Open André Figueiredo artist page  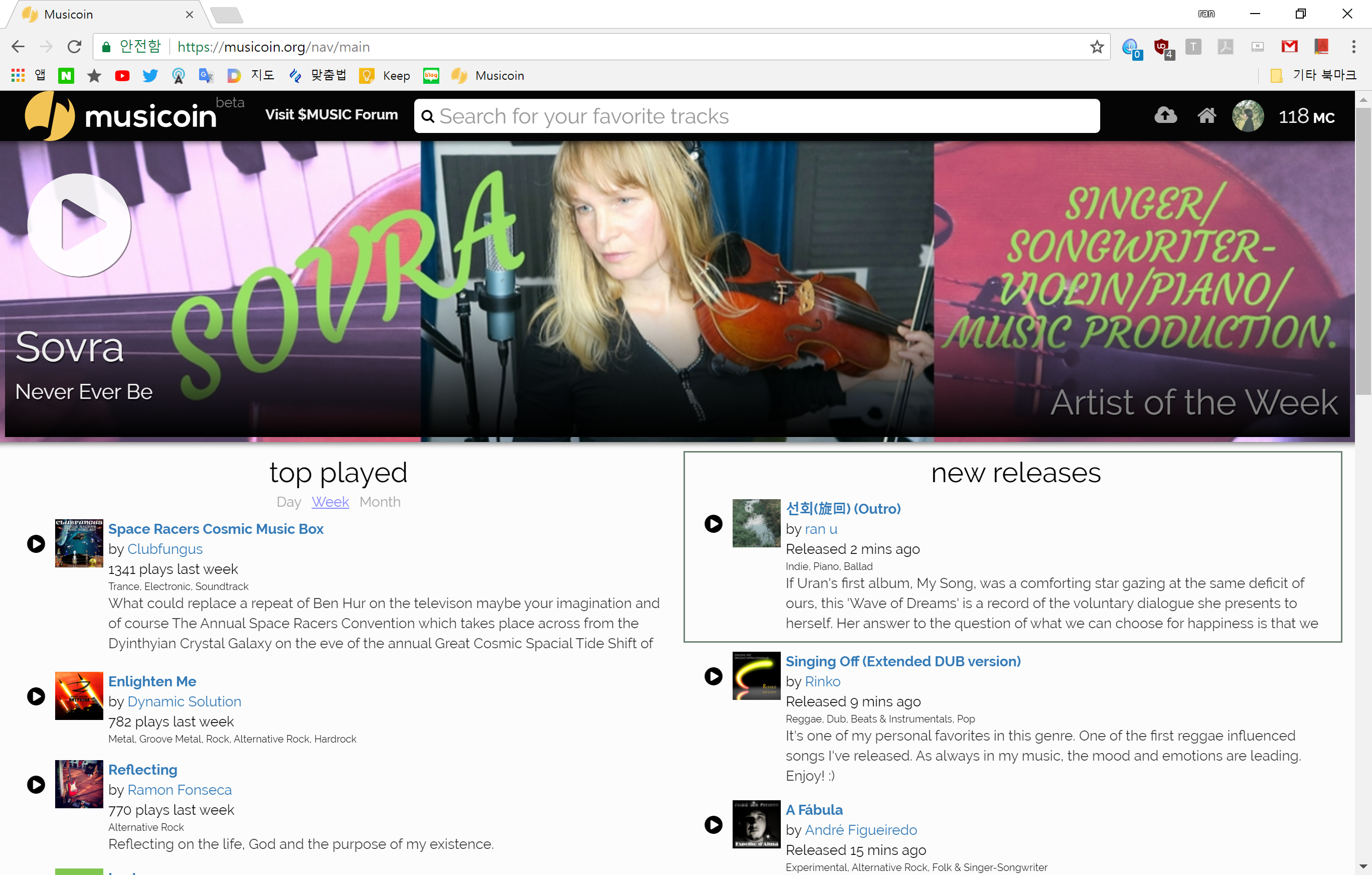click(x=861, y=830)
